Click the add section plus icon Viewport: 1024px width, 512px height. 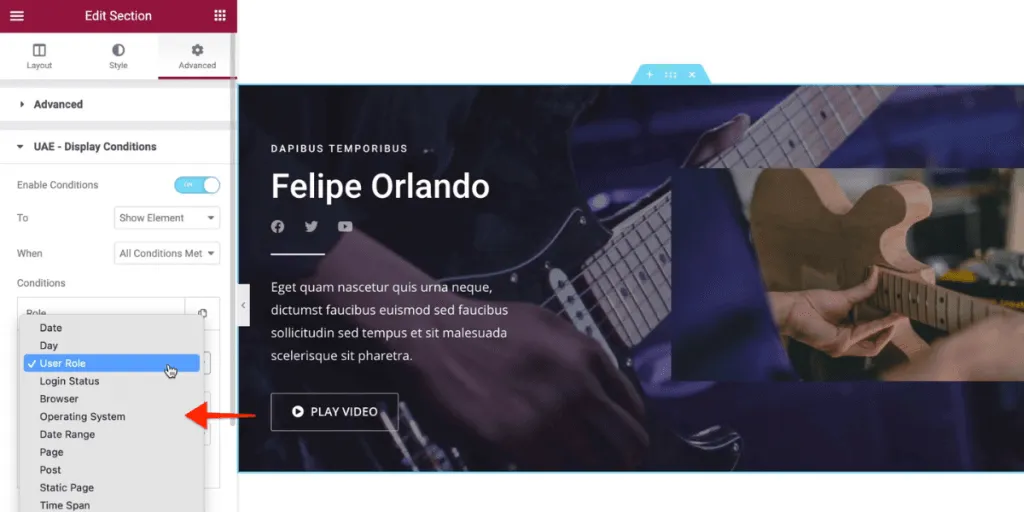649,74
